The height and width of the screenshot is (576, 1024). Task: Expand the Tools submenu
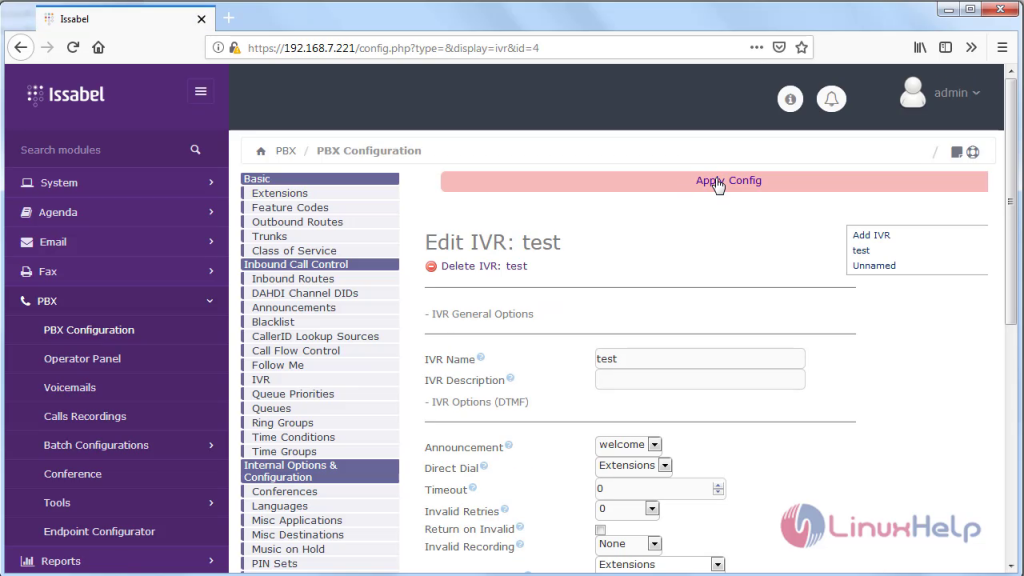pos(117,502)
